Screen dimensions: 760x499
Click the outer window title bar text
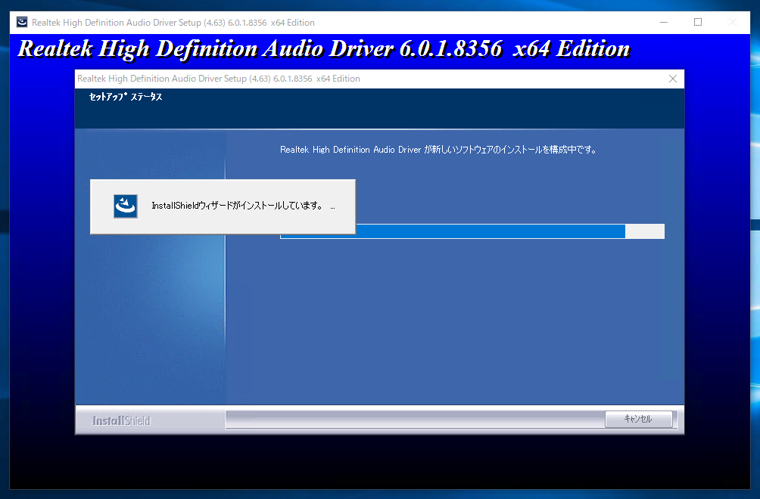[173, 22]
